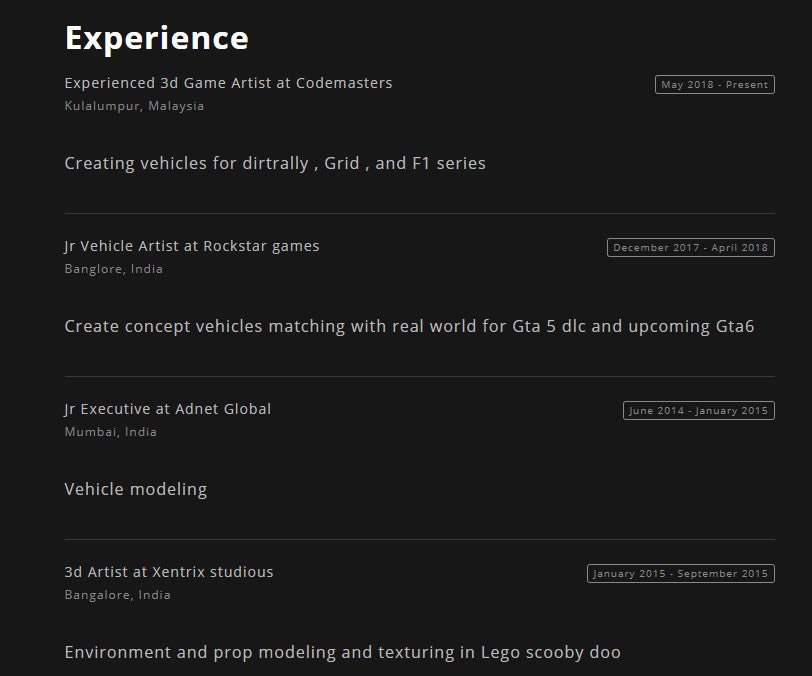Click the January 2015 - September 2015 badge
Viewport: 812px width, 676px height.
point(681,573)
